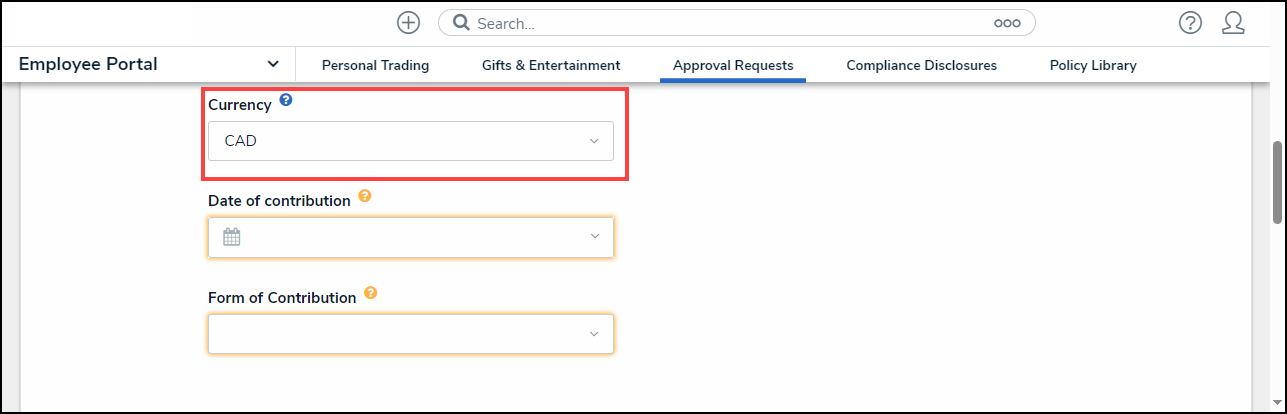Navigate to the Policy Library tab
The image size is (1287, 414).
pyautogui.click(x=1093, y=66)
